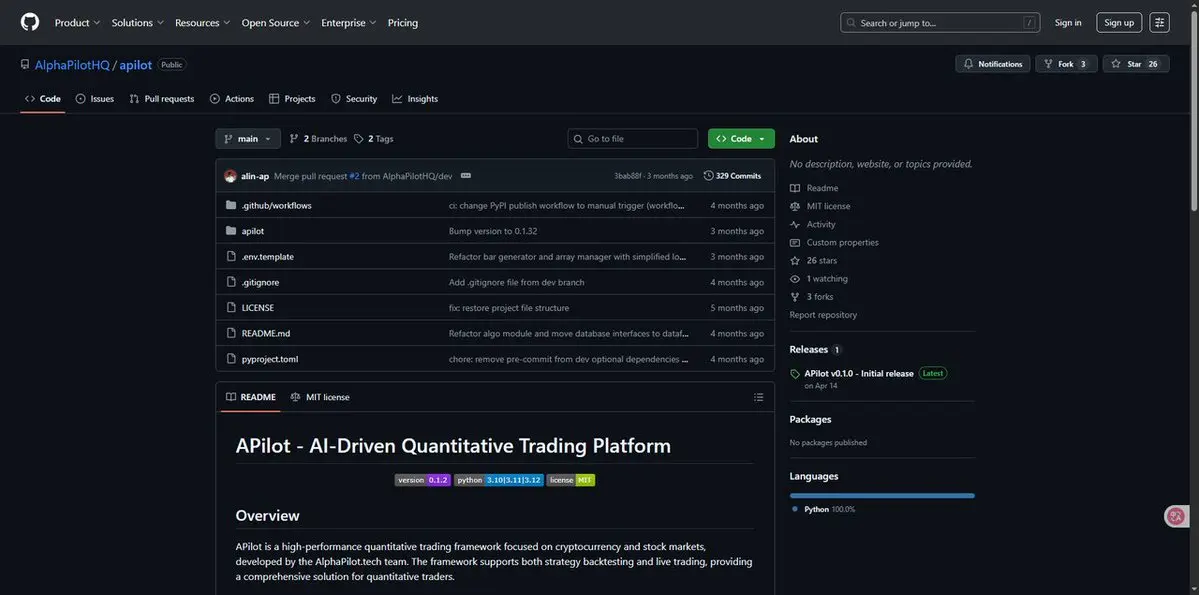The height and width of the screenshot is (595, 1199).
Task: Click the appearance settings icon in header
Action: coord(1159,22)
